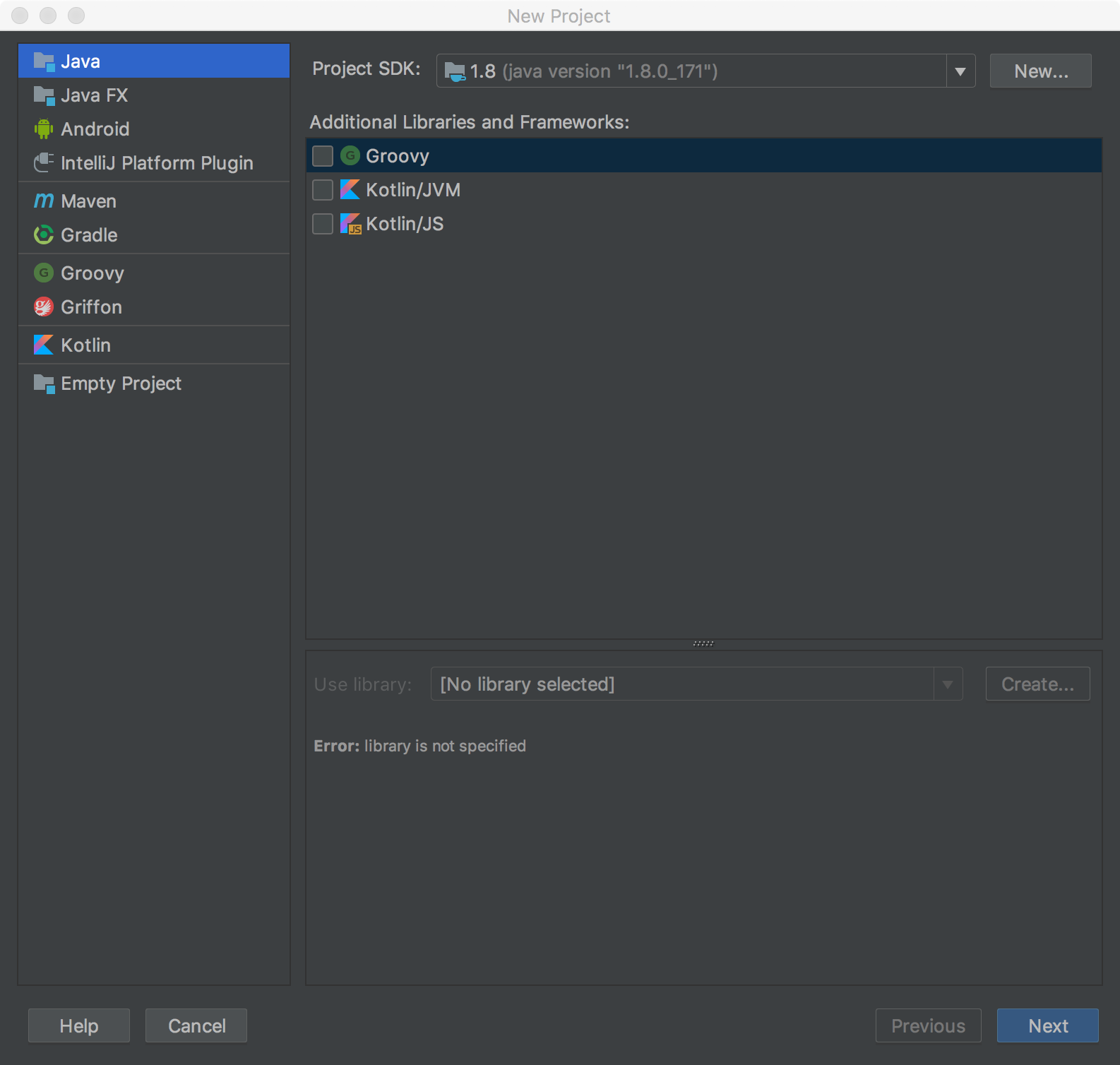Click the Kotlin icon in sidebar
1120x1065 pixels.
click(44, 345)
